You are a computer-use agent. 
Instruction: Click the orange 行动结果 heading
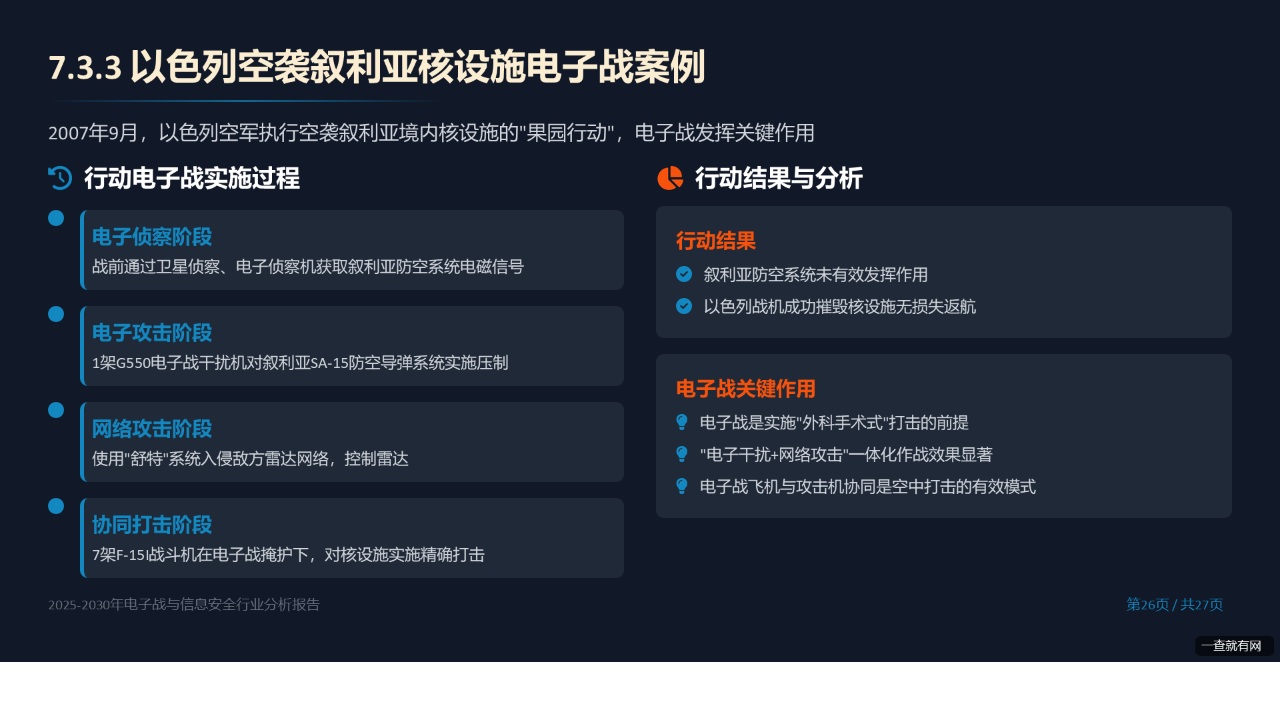(x=716, y=241)
